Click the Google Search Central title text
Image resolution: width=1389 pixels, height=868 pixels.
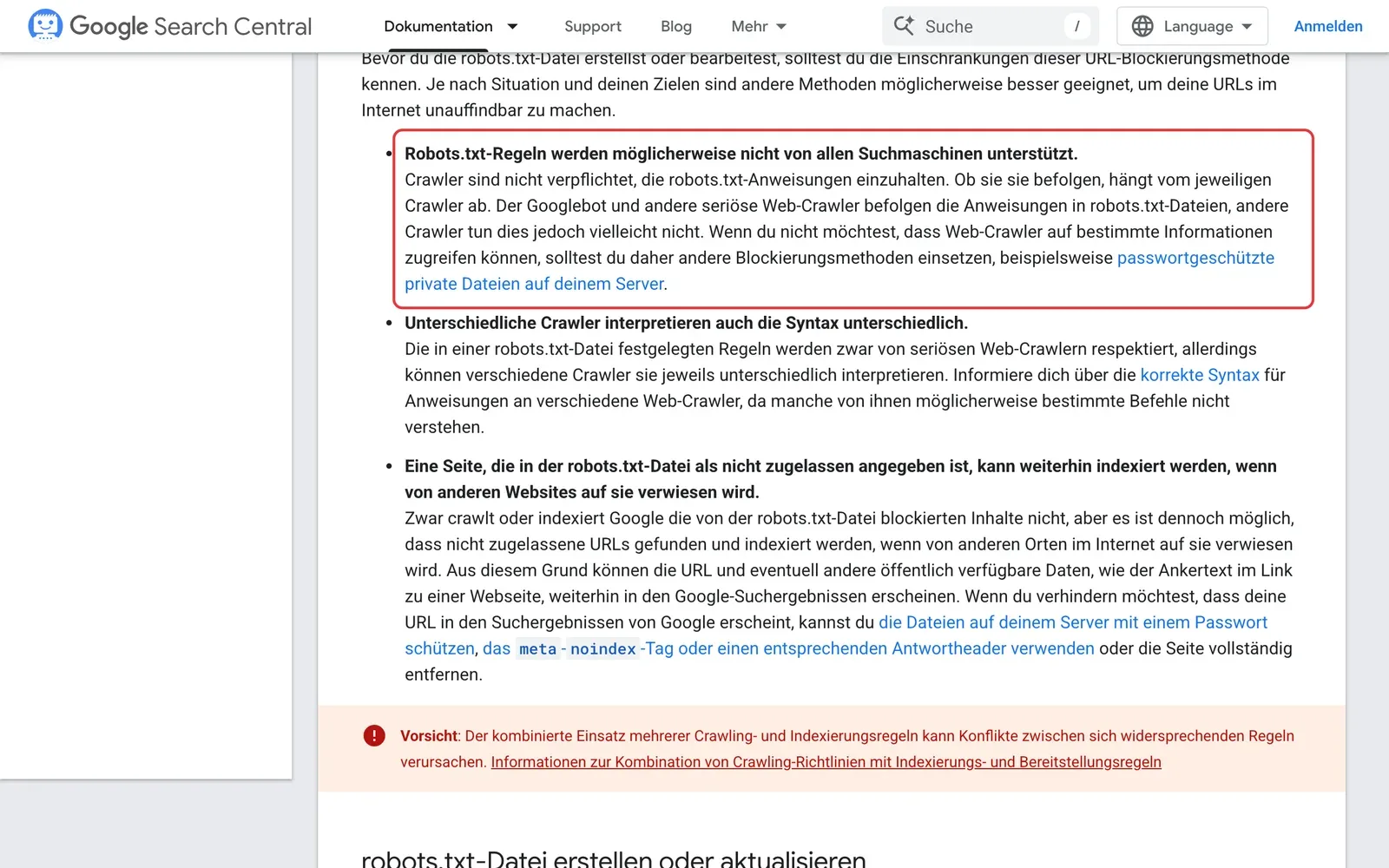pyautogui.click(x=191, y=26)
